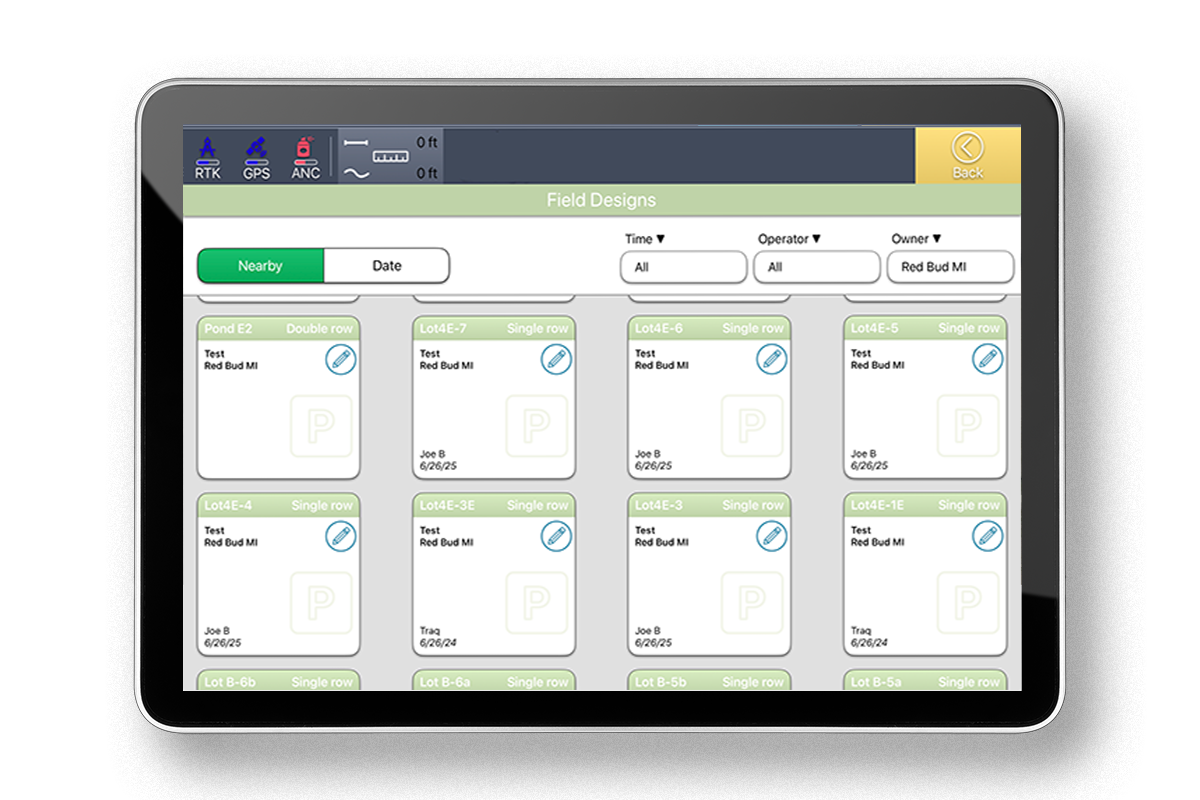1200x800 pixels.
Task: Click the 6/26/24 date on Lot4E-1E card
Action: point(869,643)
